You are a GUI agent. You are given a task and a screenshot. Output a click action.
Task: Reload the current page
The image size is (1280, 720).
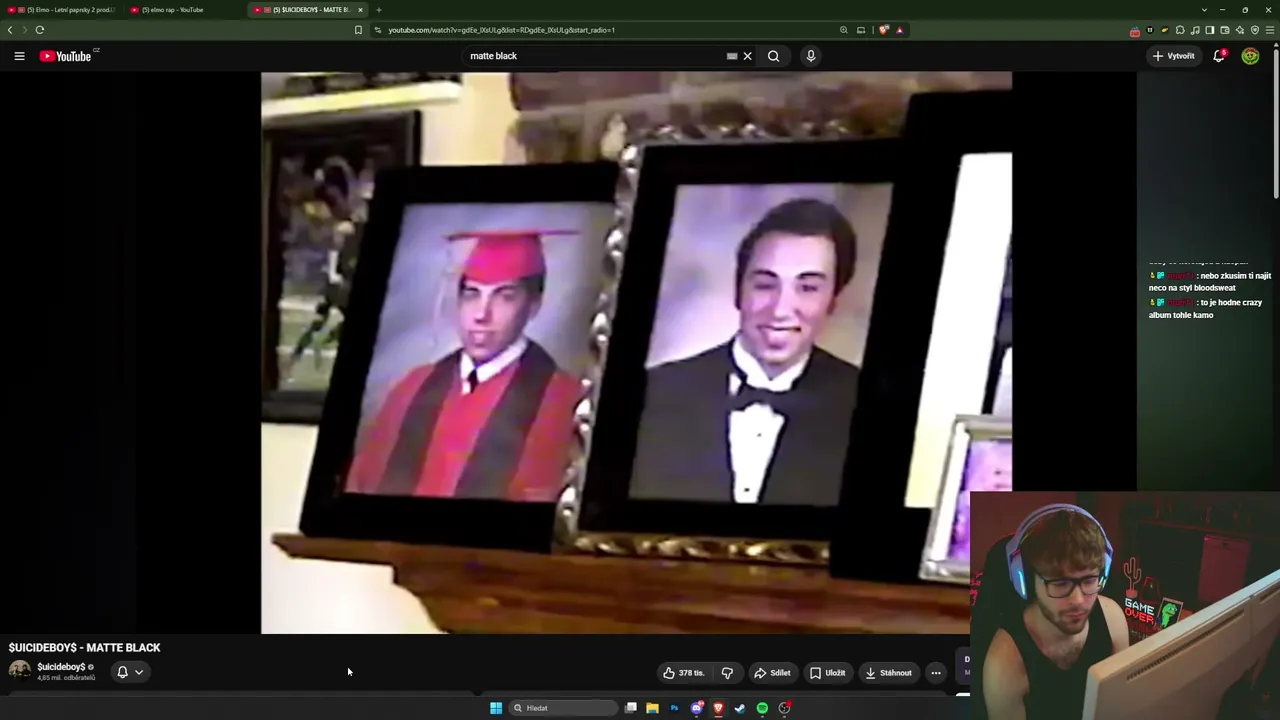pos(40,30)
